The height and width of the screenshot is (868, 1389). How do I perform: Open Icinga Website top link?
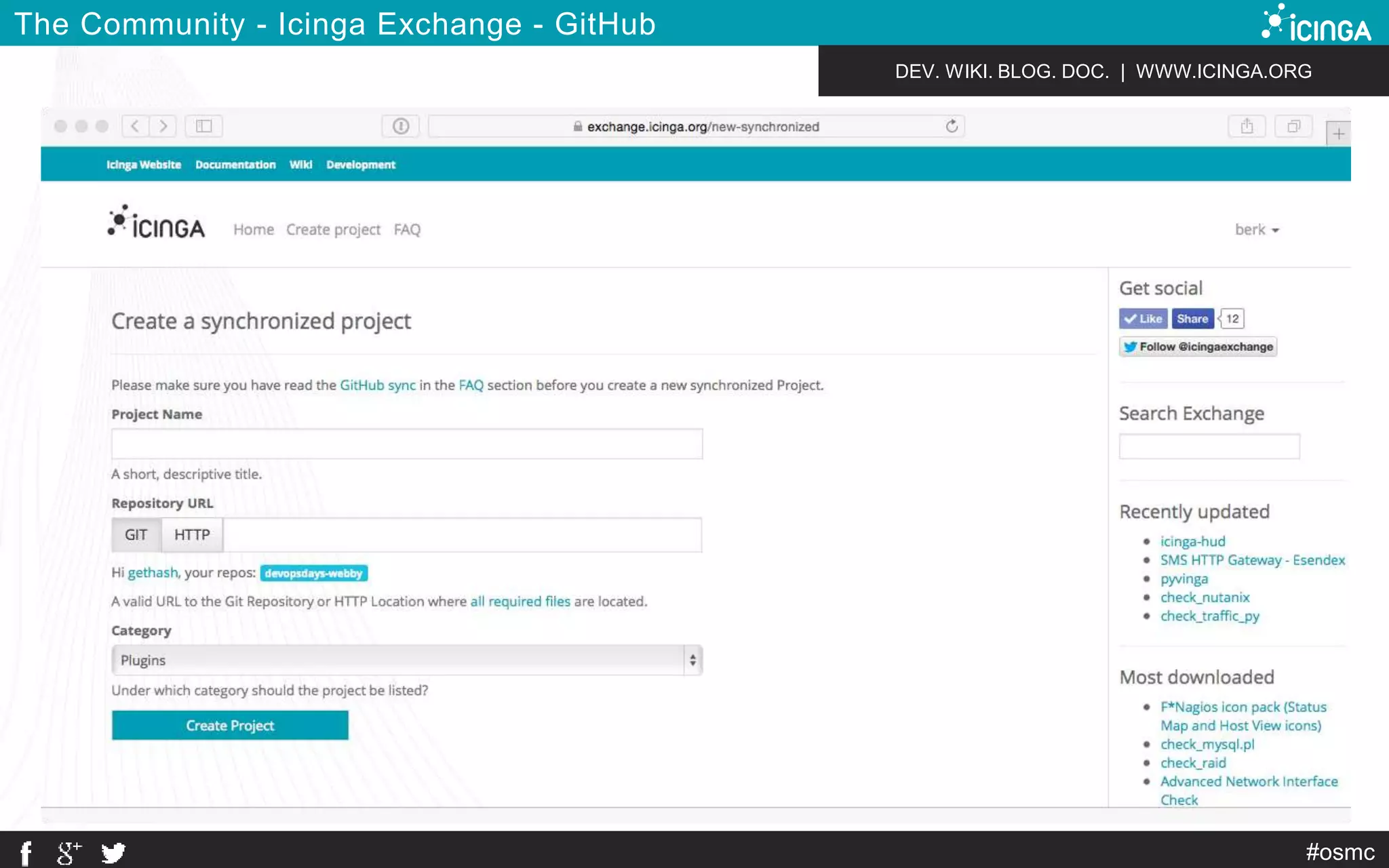[x=144, y=165]
